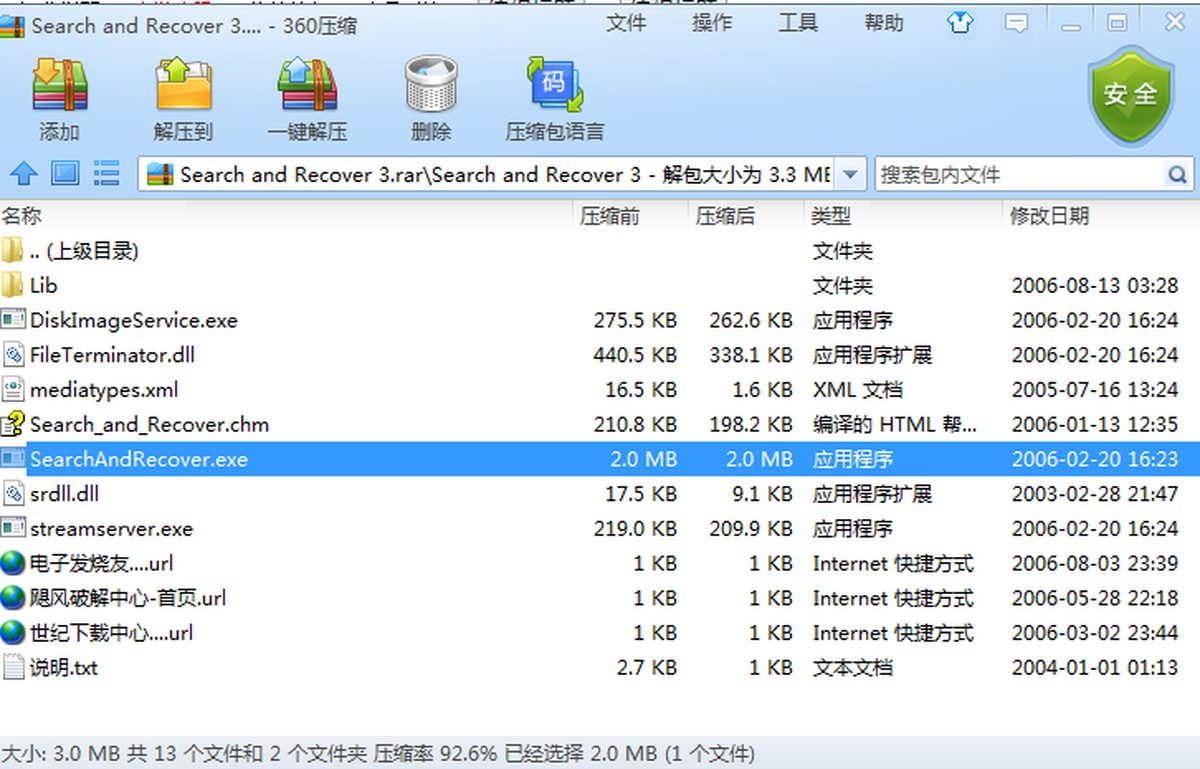Click the mediatypes.xml file icon
Screen dimensions: 1200x769
12,390
